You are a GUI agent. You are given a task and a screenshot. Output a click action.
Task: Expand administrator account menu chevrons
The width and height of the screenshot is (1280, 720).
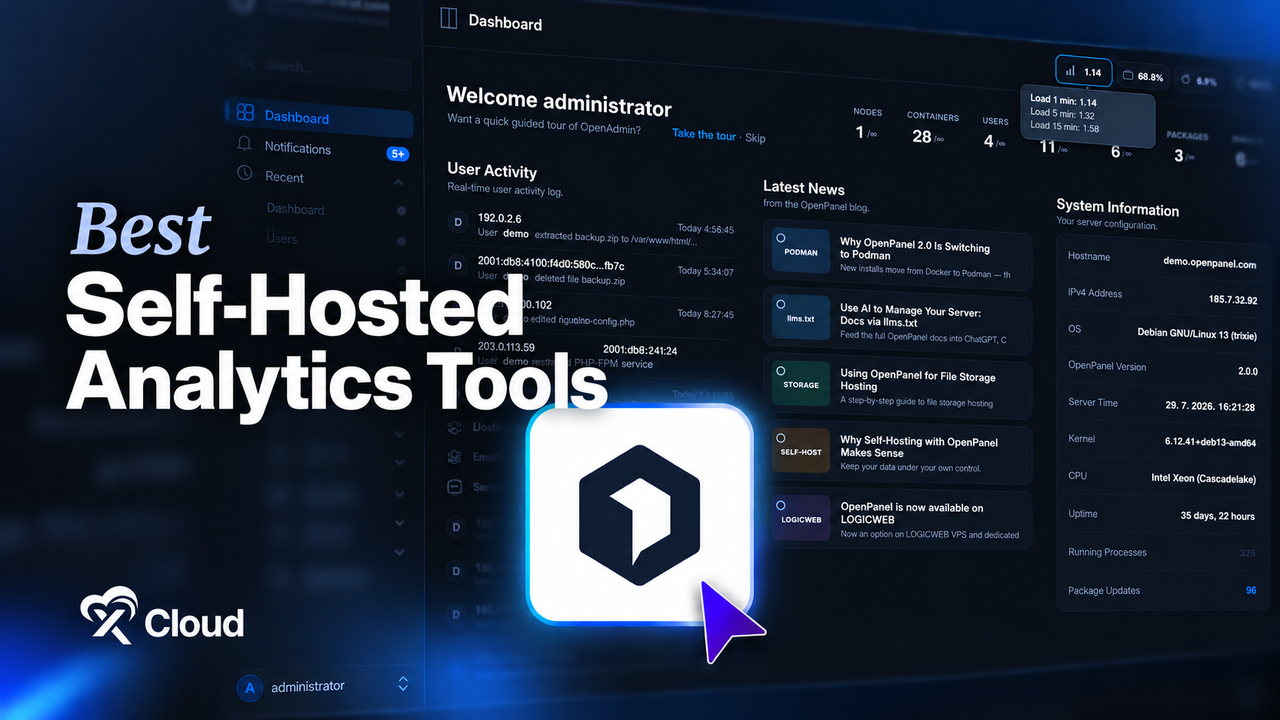pos(403,684)
